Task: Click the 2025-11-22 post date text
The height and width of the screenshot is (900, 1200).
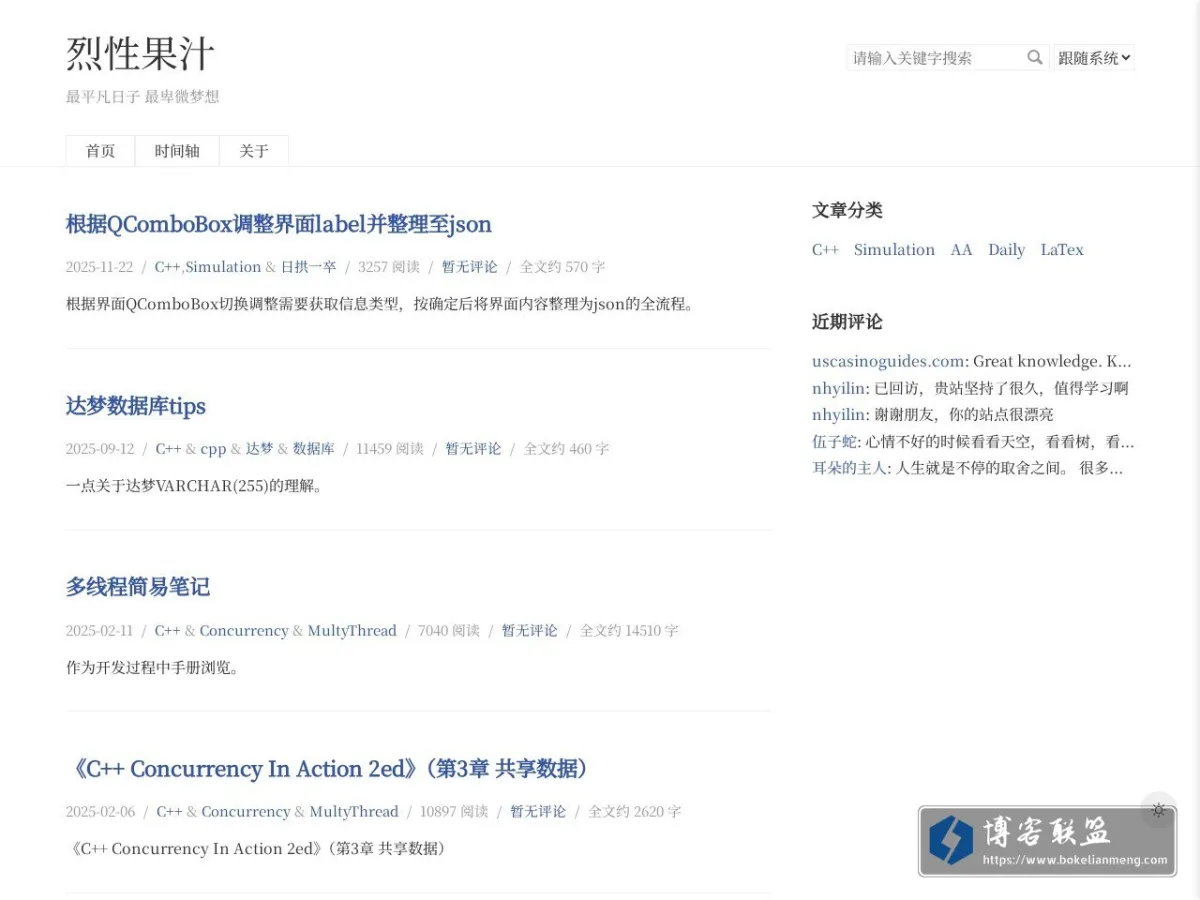Action: 99,267
